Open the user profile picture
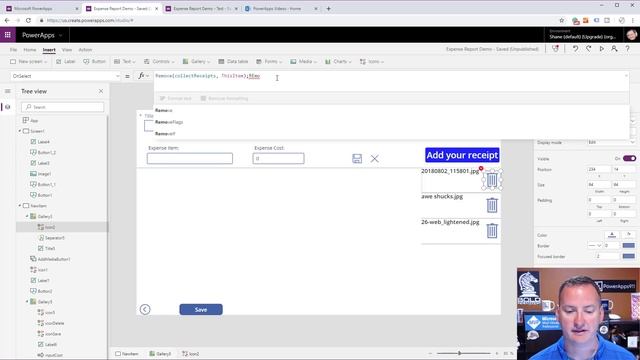 coord(631,35)
